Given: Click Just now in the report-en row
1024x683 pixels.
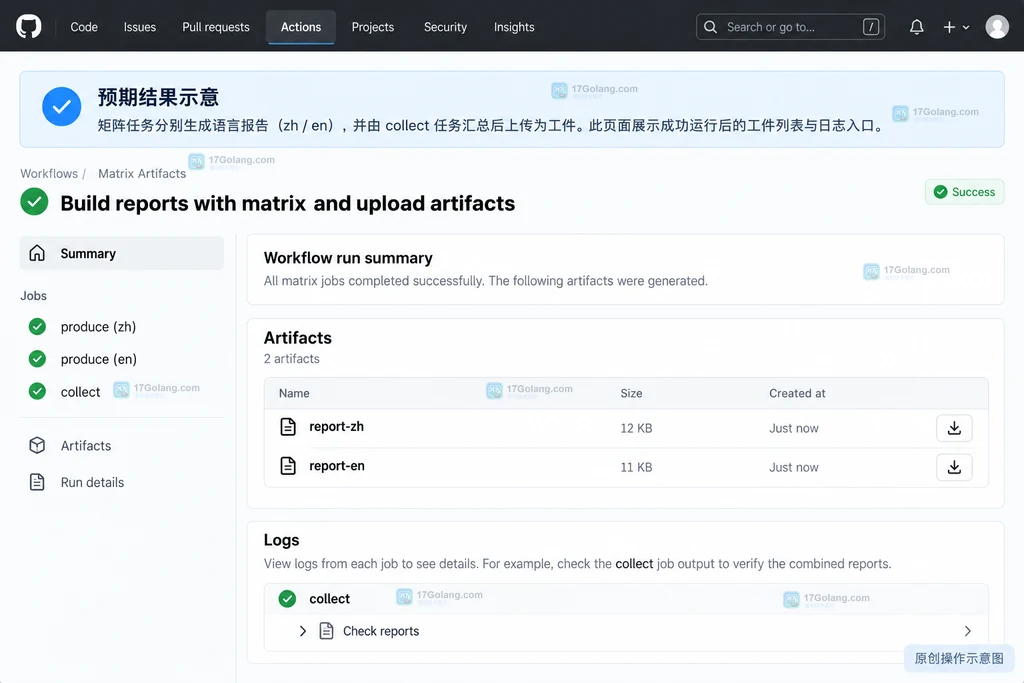Looking at the screenshot, I should click(x=793, y=468).
